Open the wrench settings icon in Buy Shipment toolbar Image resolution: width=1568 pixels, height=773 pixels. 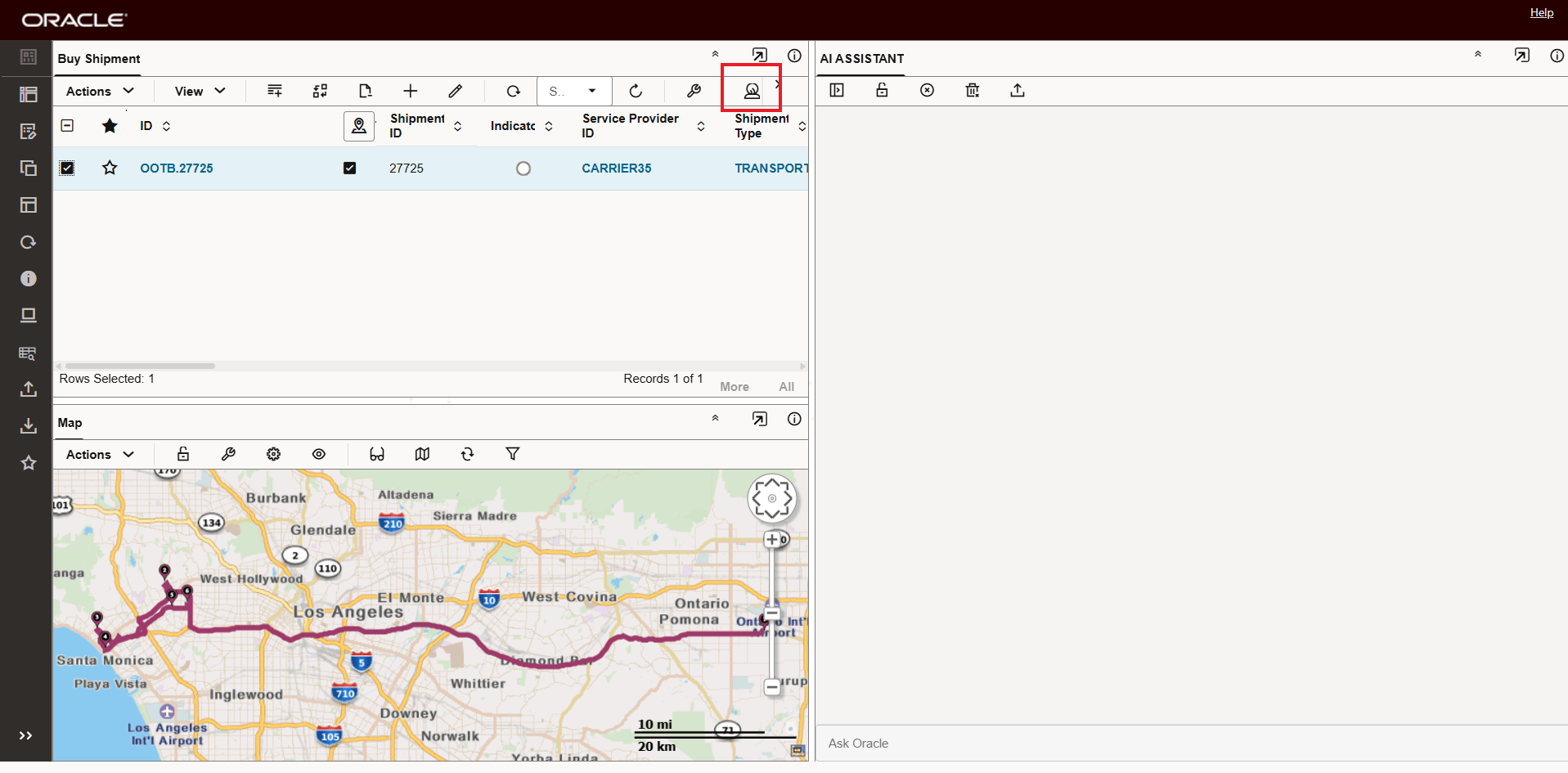pyautogui.click(x=694, y=90)
